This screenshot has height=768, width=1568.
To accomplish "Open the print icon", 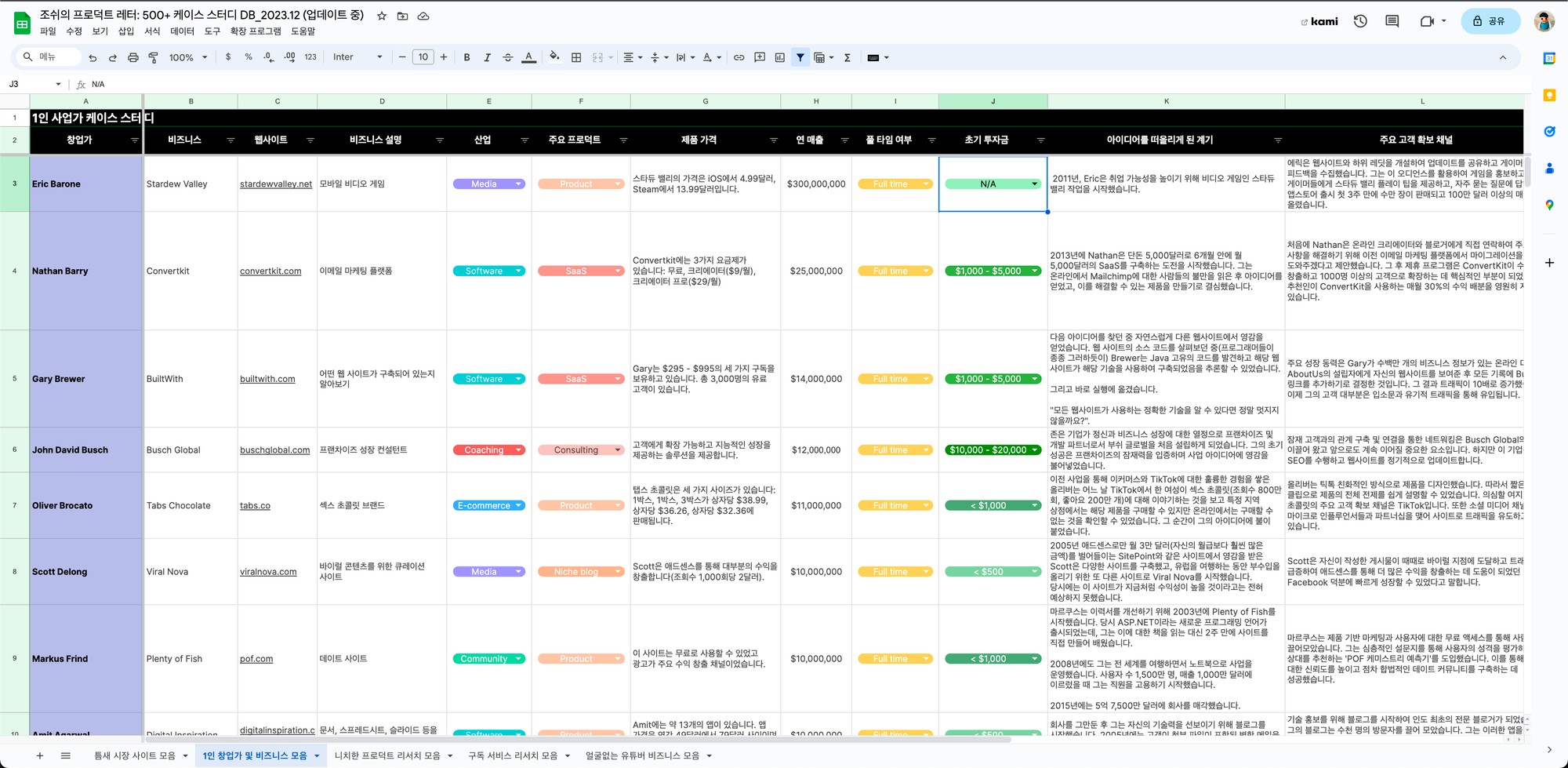I will pos(132,57).
